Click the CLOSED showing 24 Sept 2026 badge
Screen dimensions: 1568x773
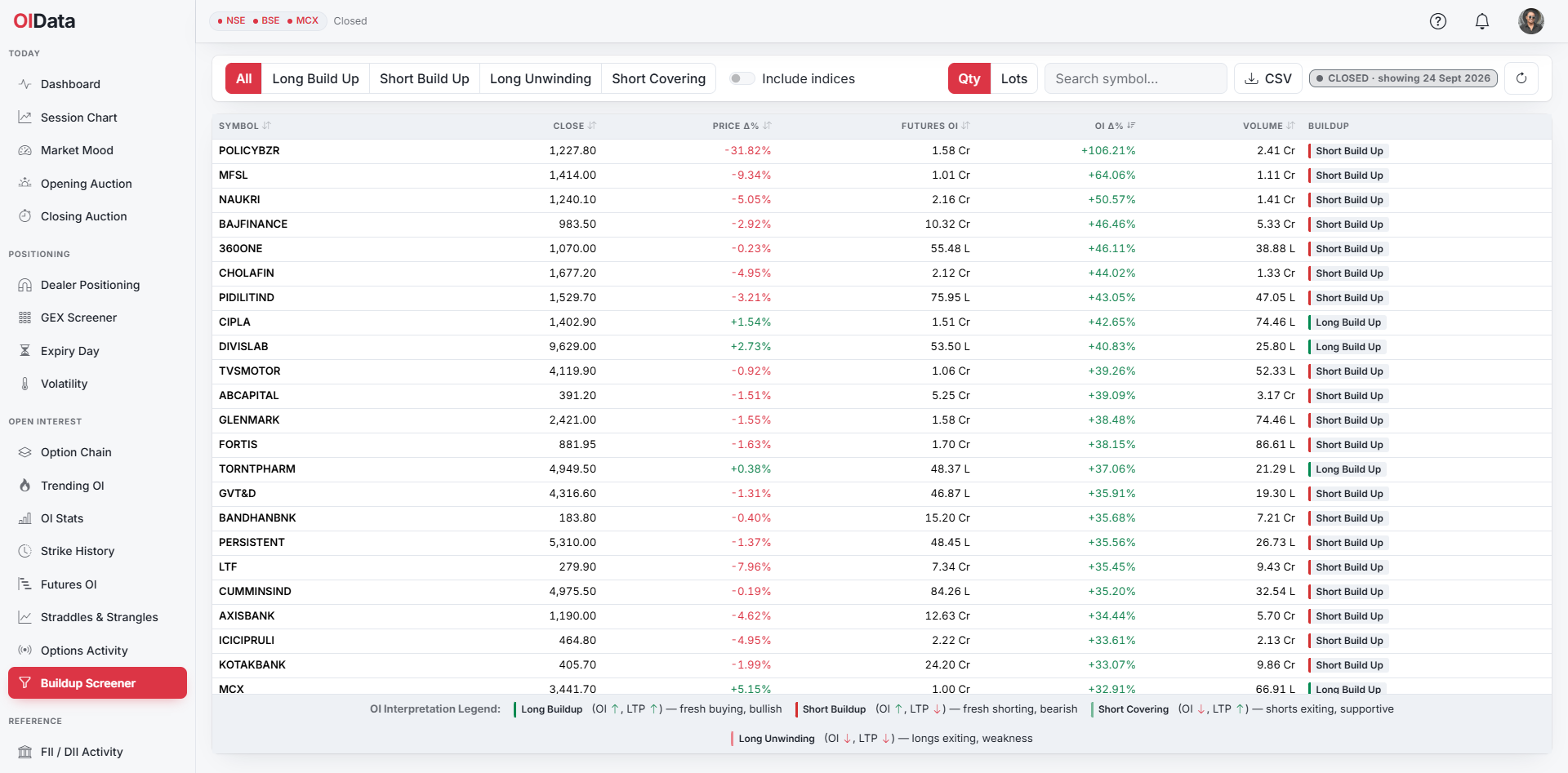click(1403, 78)
